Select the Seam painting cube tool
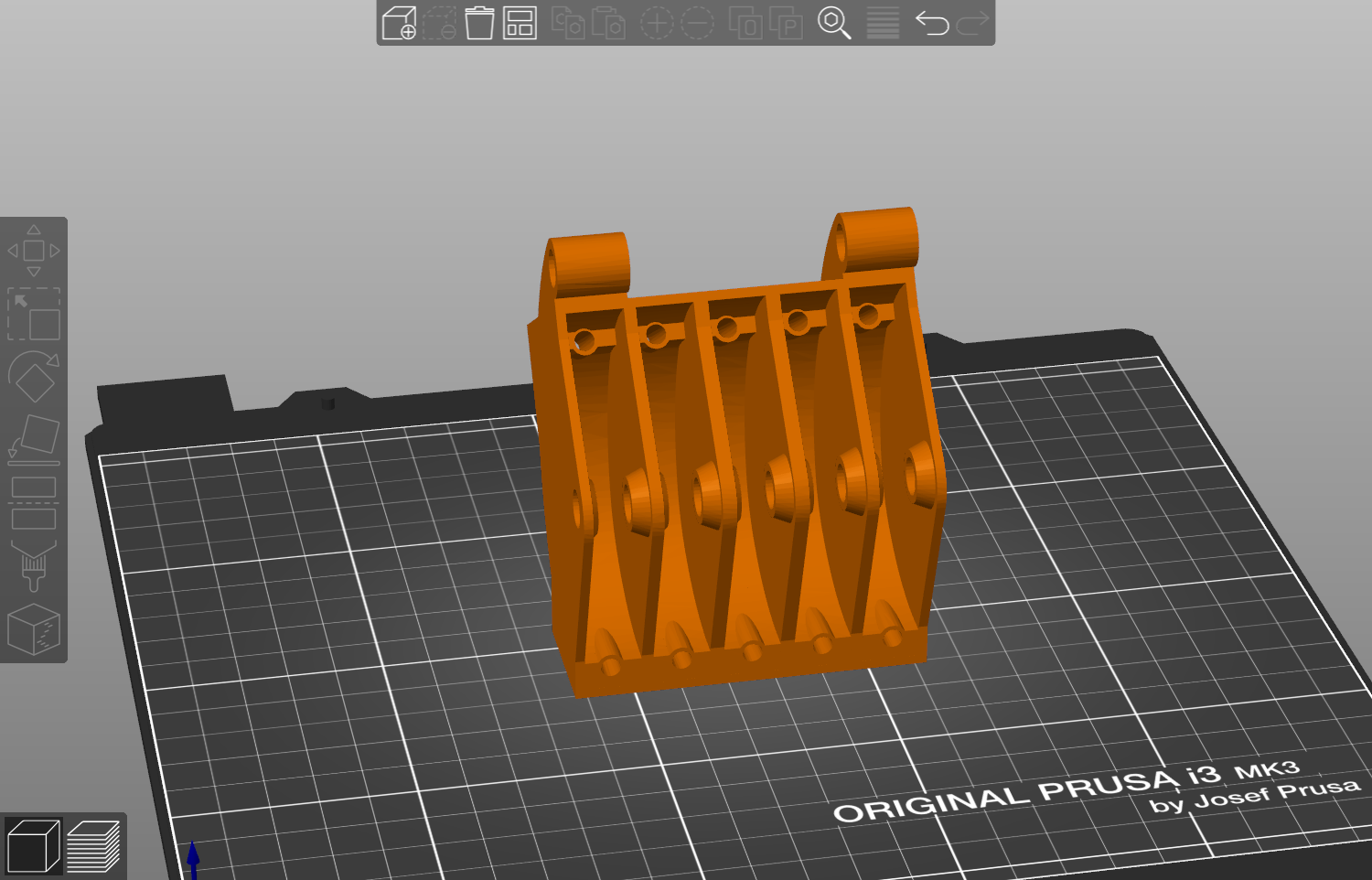 pyautogui.click(x=34, y=628)
